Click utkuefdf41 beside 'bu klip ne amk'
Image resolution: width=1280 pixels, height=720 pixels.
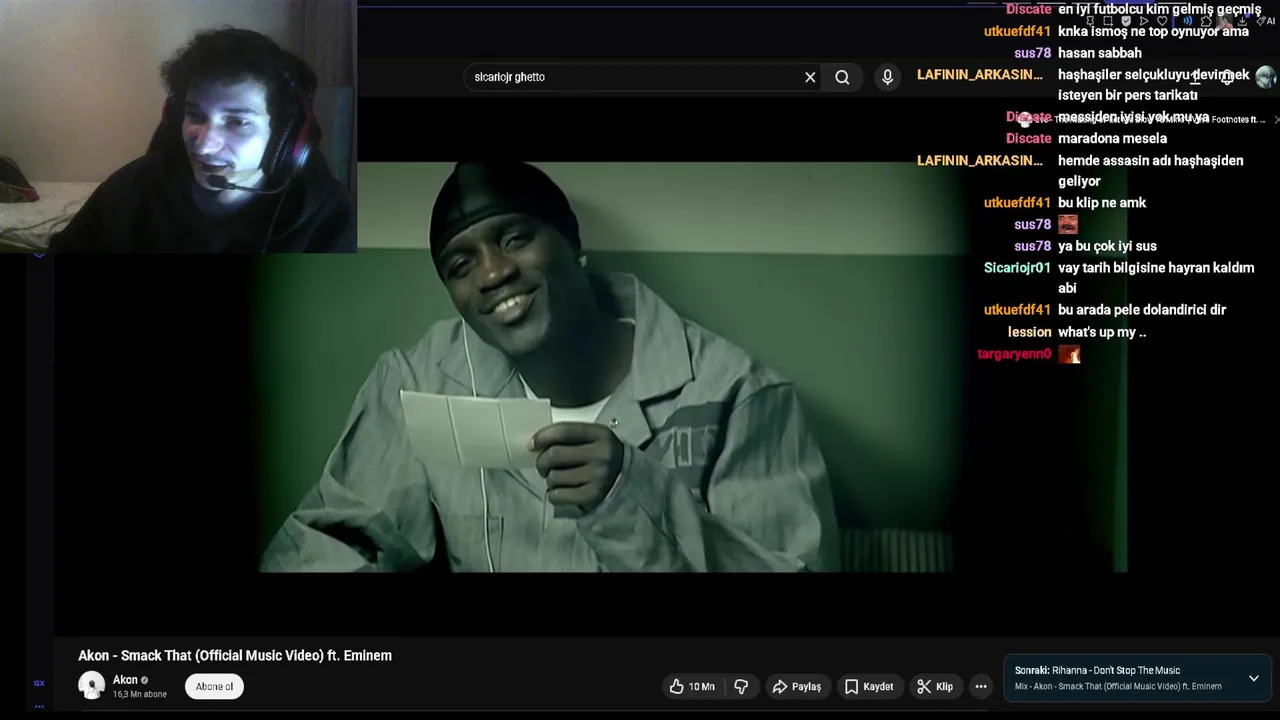pyautogui.click(x=1017, y=202)
